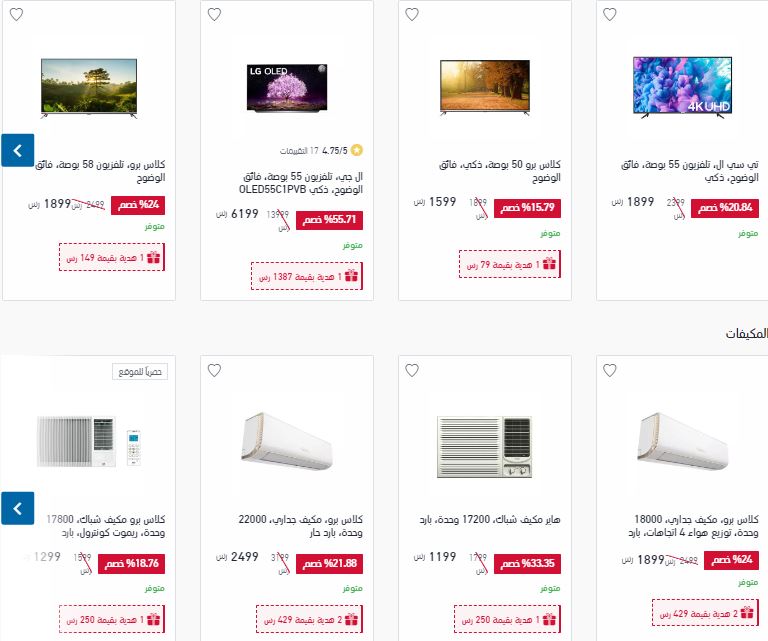Open Haier window AC 17200 title link

pyautogui.click(x=490, y=519)
